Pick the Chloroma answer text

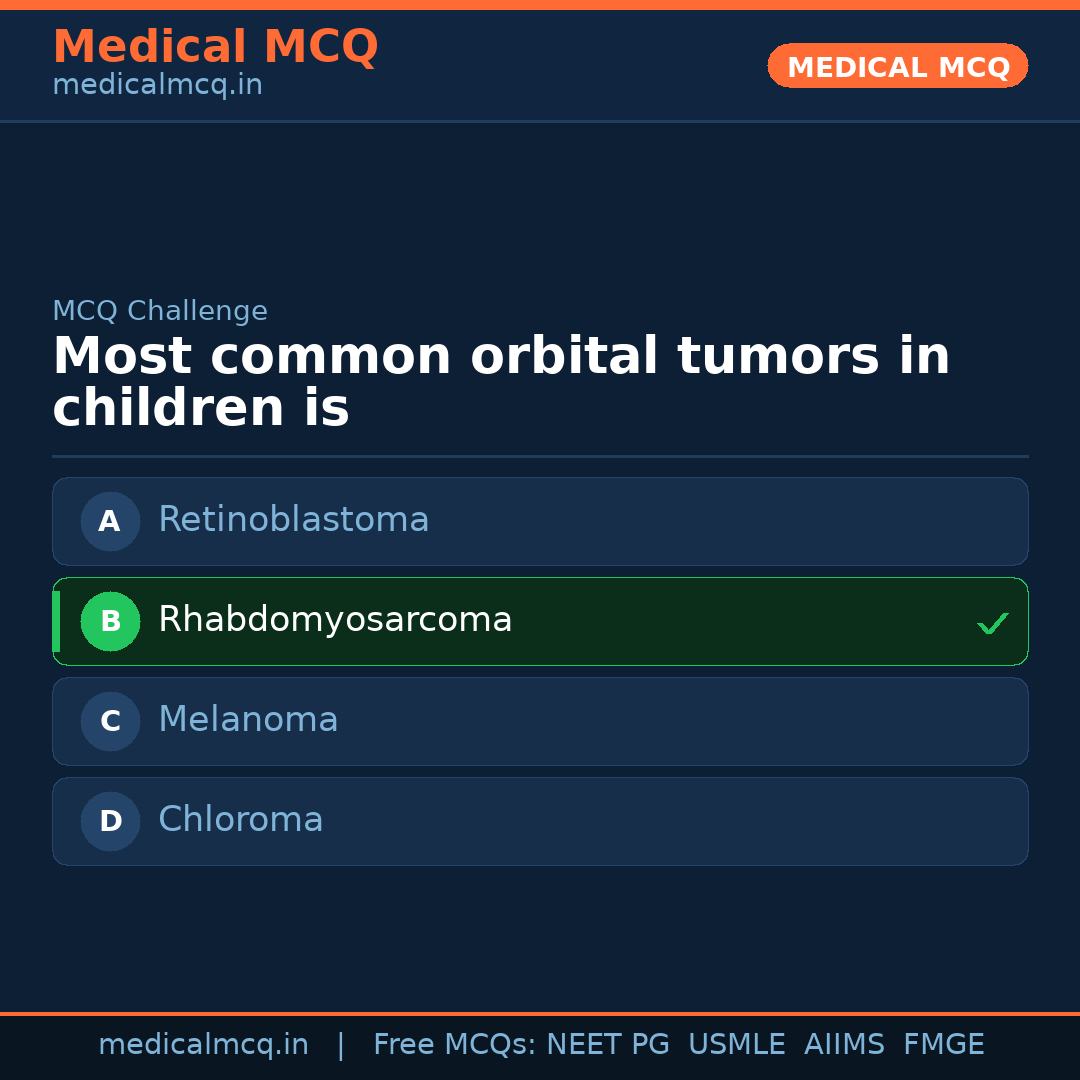(x=241, y=820)
